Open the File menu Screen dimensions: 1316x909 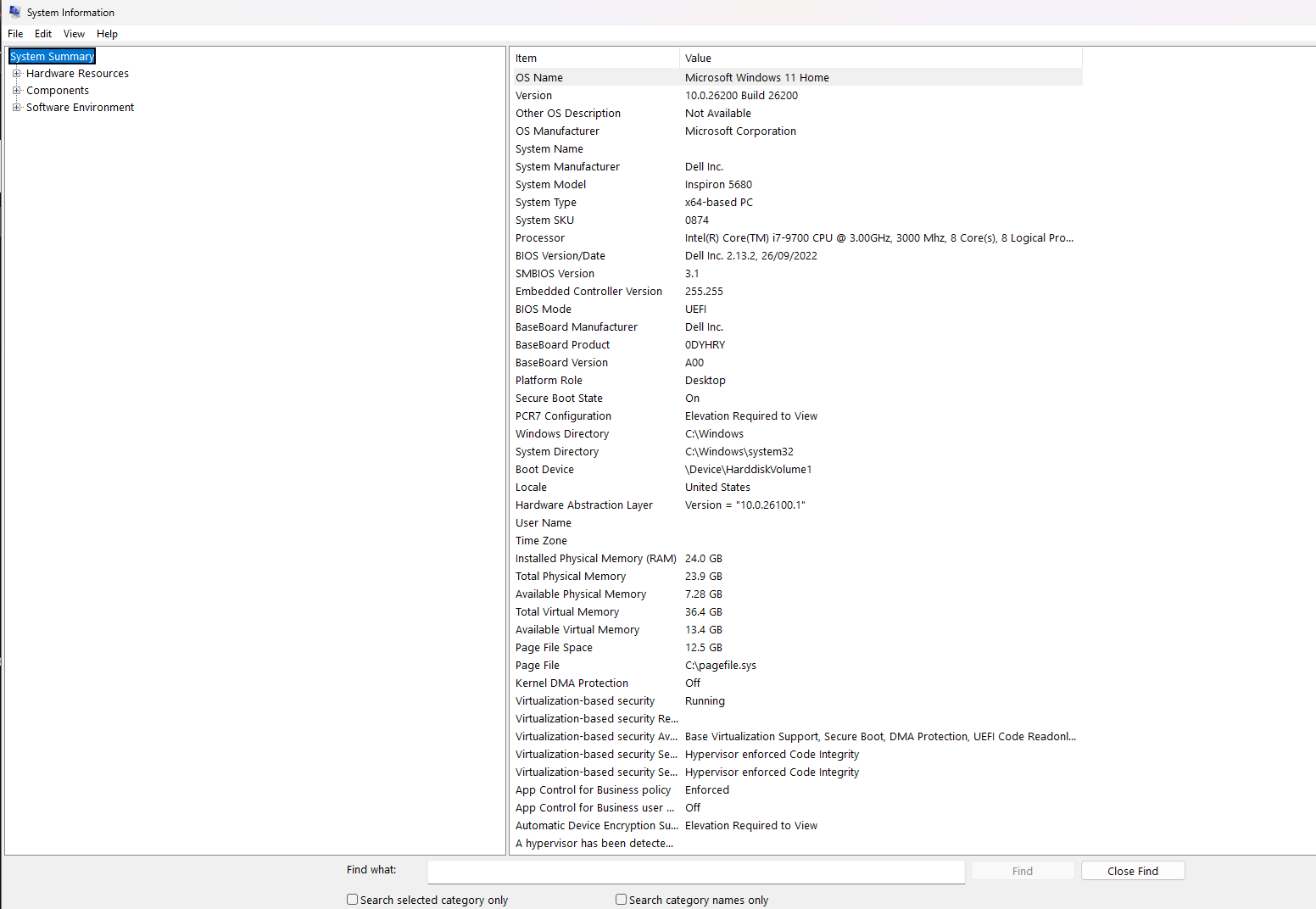[x=15, y=34]
